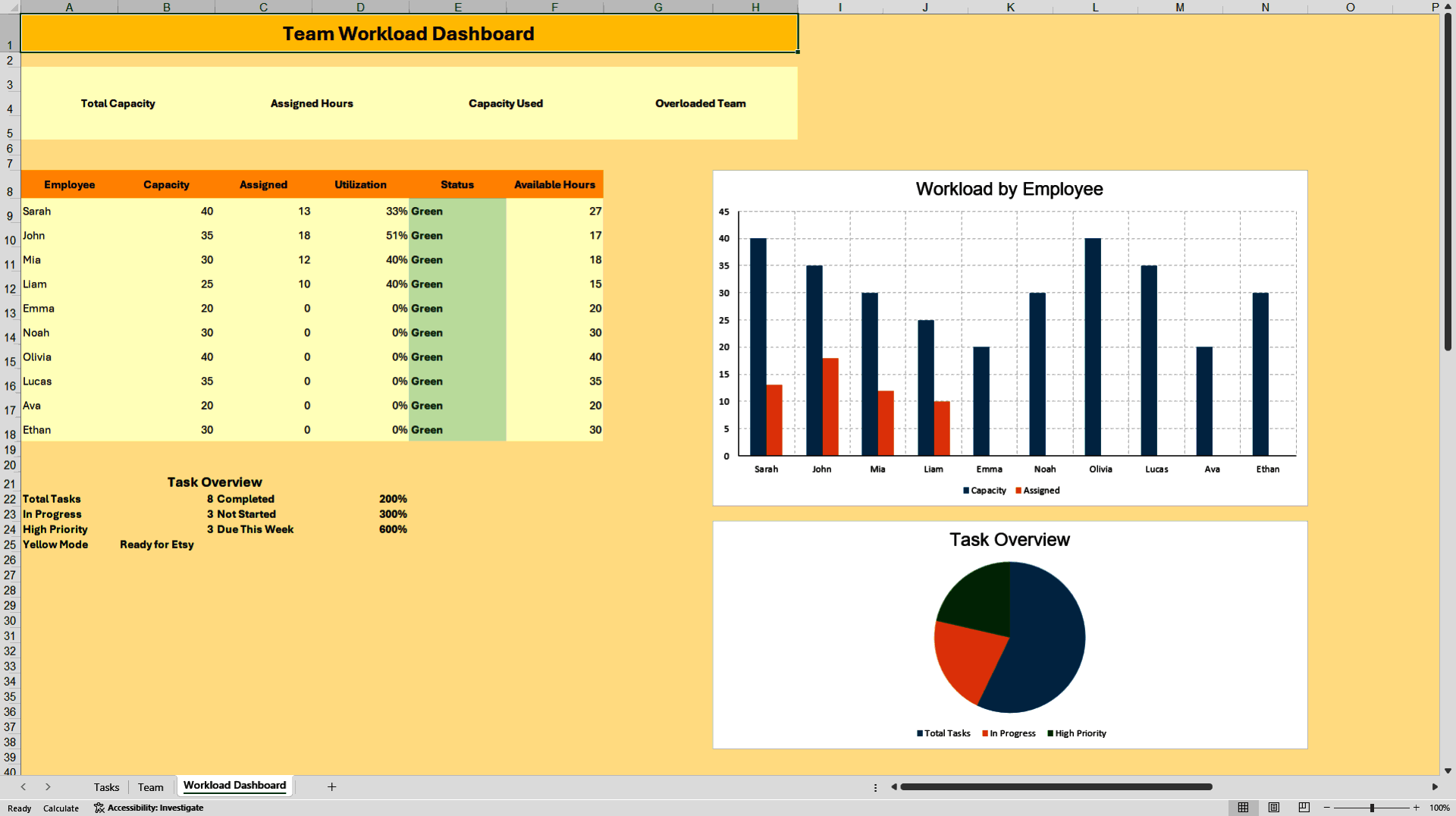The height and width of the screenshot is (816, 1456).
Task: Select Ethan's available hours cell
Action: click(x=554, y=430)
